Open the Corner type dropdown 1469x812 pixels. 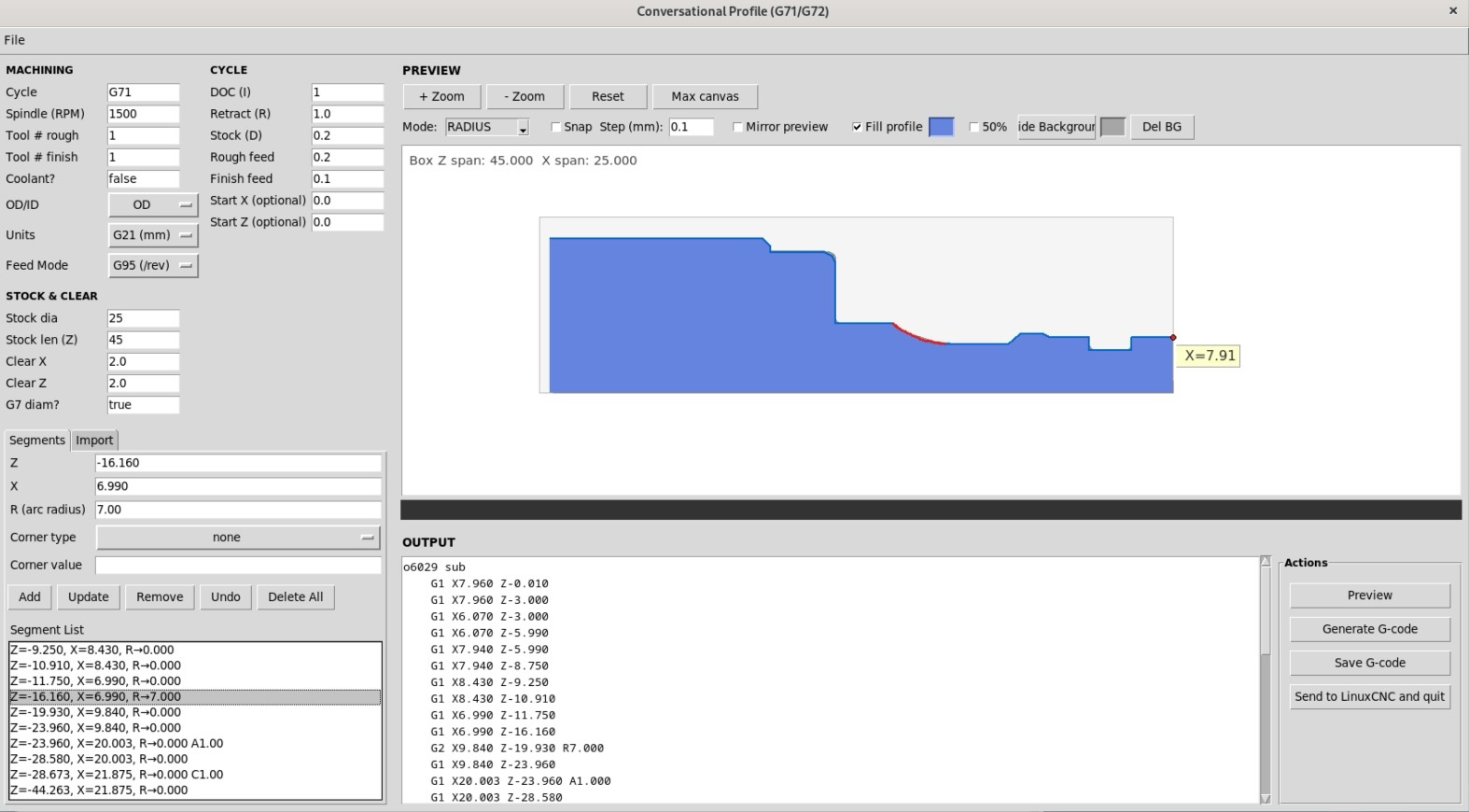[238, 538]
